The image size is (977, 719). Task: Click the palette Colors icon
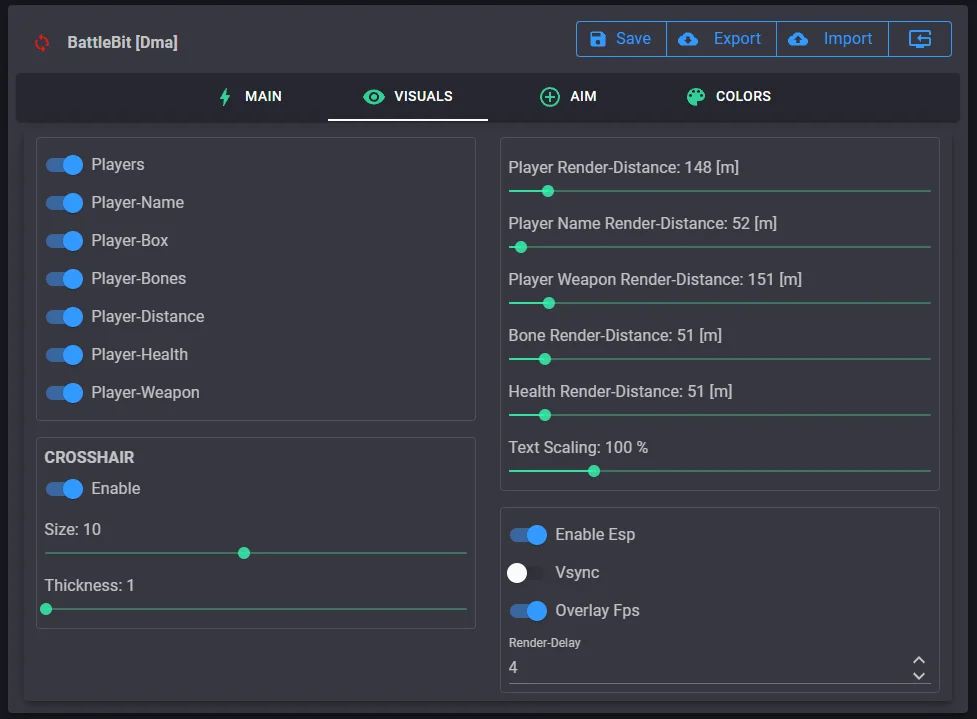pos(695,97)
